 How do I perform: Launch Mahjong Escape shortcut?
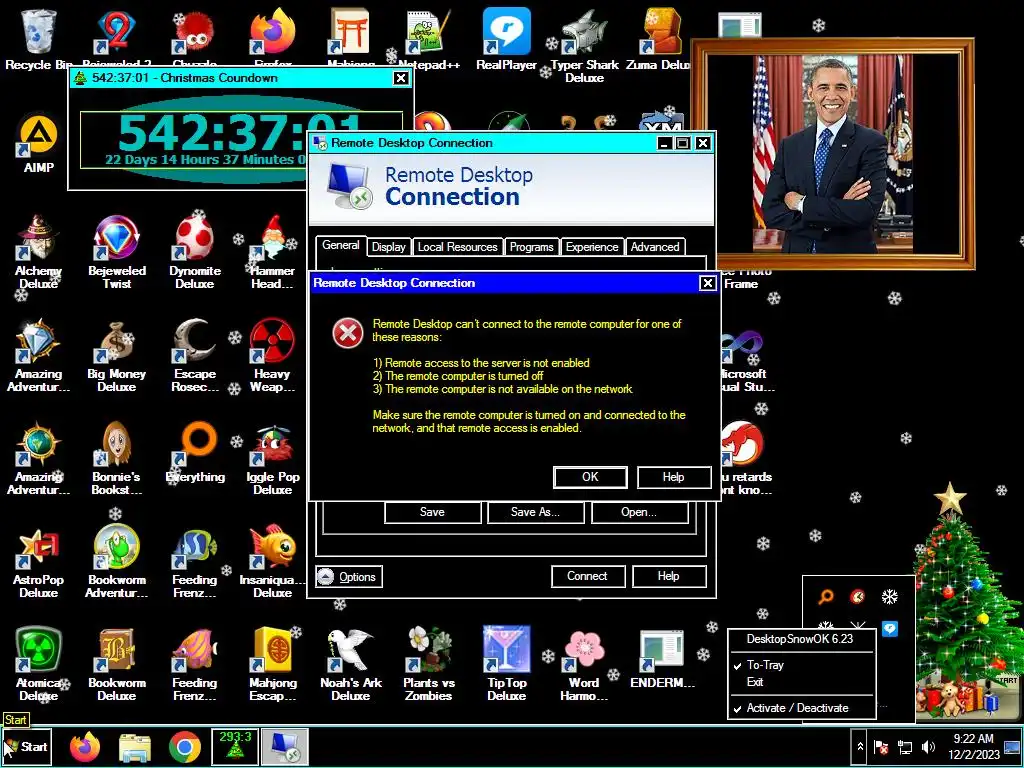coord(272,664)
